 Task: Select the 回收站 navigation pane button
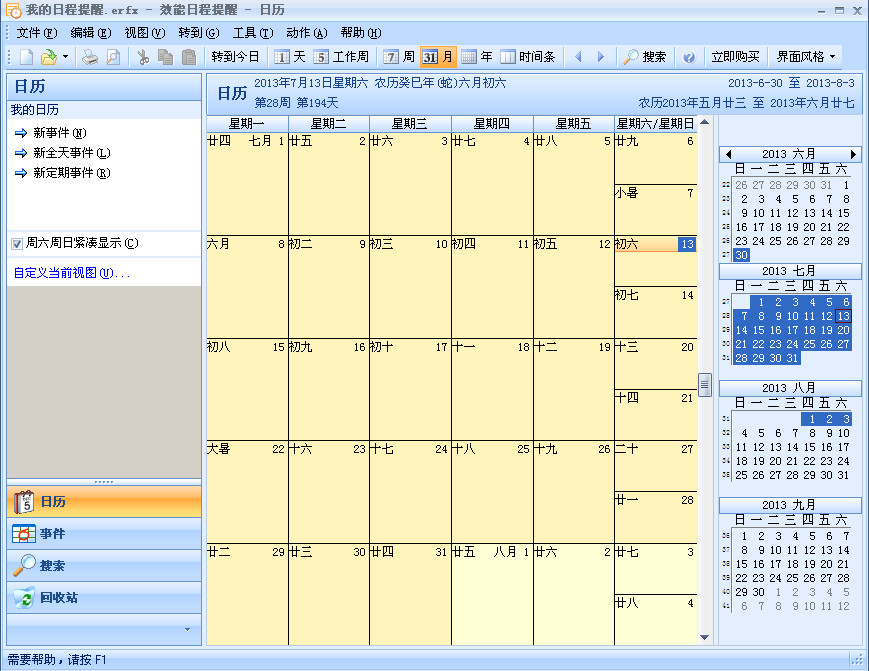pyautogui.click(x=104, y=598)
